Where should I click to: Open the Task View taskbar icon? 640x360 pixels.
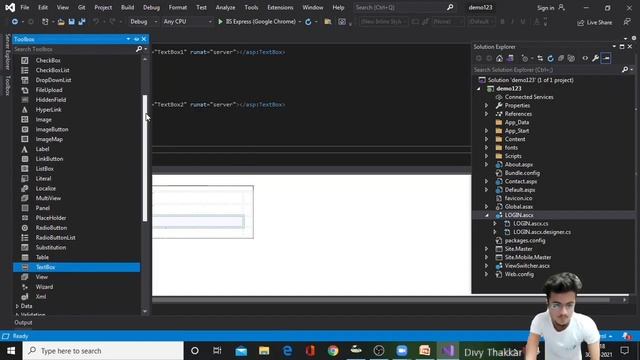217,351
